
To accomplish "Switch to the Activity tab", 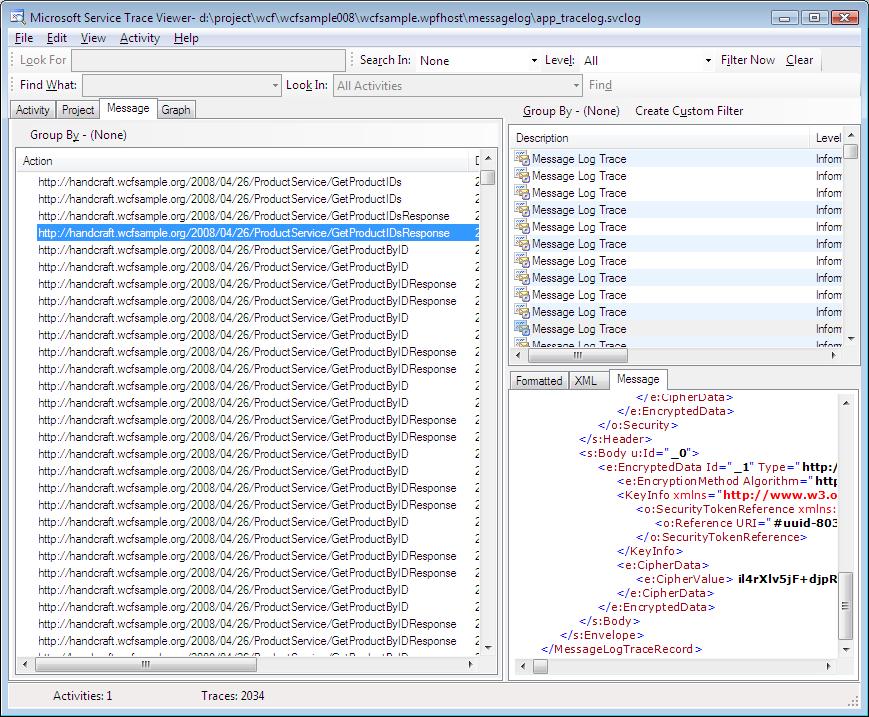I will click(x=33, y=110).
